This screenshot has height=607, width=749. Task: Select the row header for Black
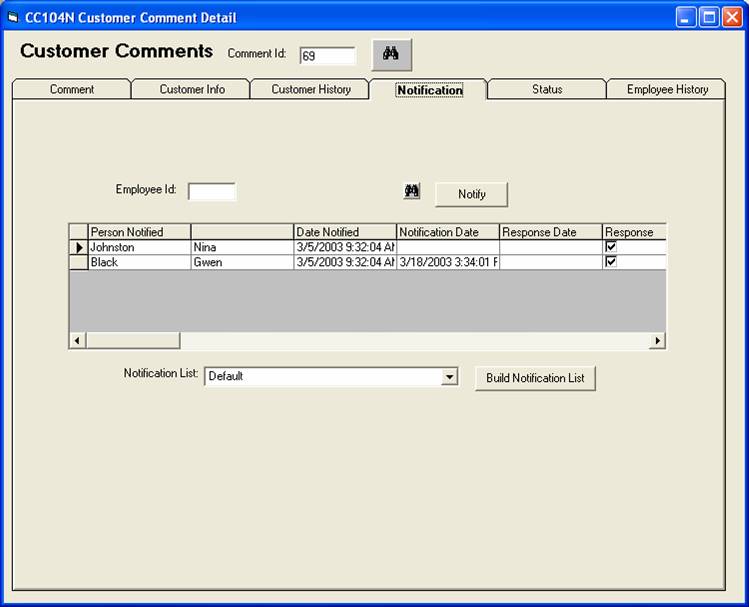tap(79, 262)
